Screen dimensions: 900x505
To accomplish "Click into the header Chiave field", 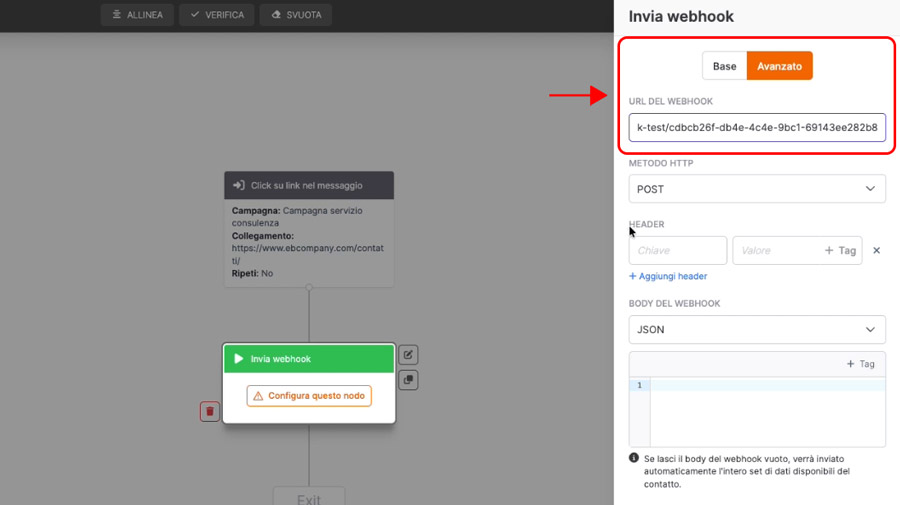I will [677, 250].
